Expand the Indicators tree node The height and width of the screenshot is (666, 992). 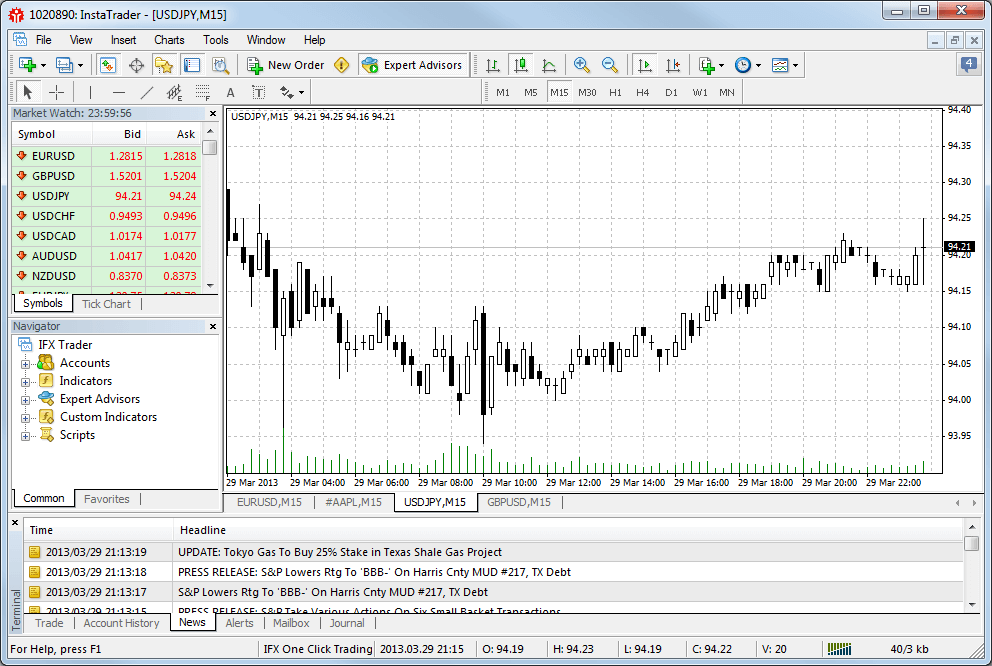click(x=26, y=381)
